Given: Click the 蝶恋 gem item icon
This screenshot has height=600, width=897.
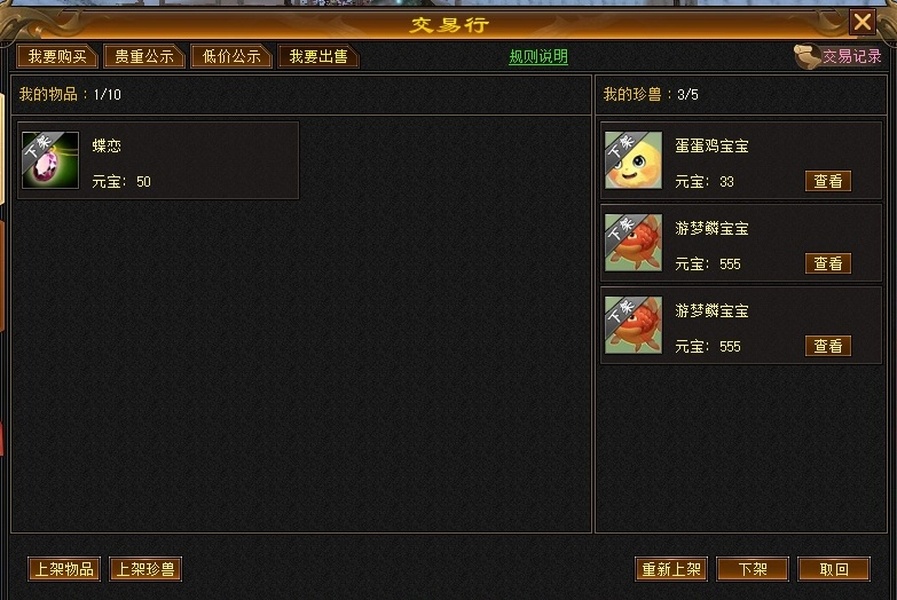Looking at the screenshot, I should click(50, 160).
